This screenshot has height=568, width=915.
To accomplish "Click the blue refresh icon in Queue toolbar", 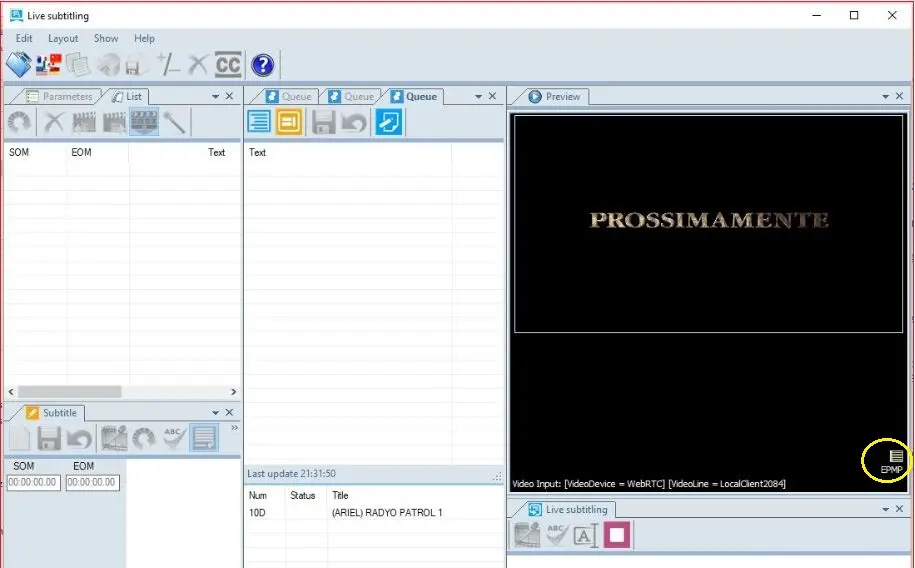I will coord(390,122).
